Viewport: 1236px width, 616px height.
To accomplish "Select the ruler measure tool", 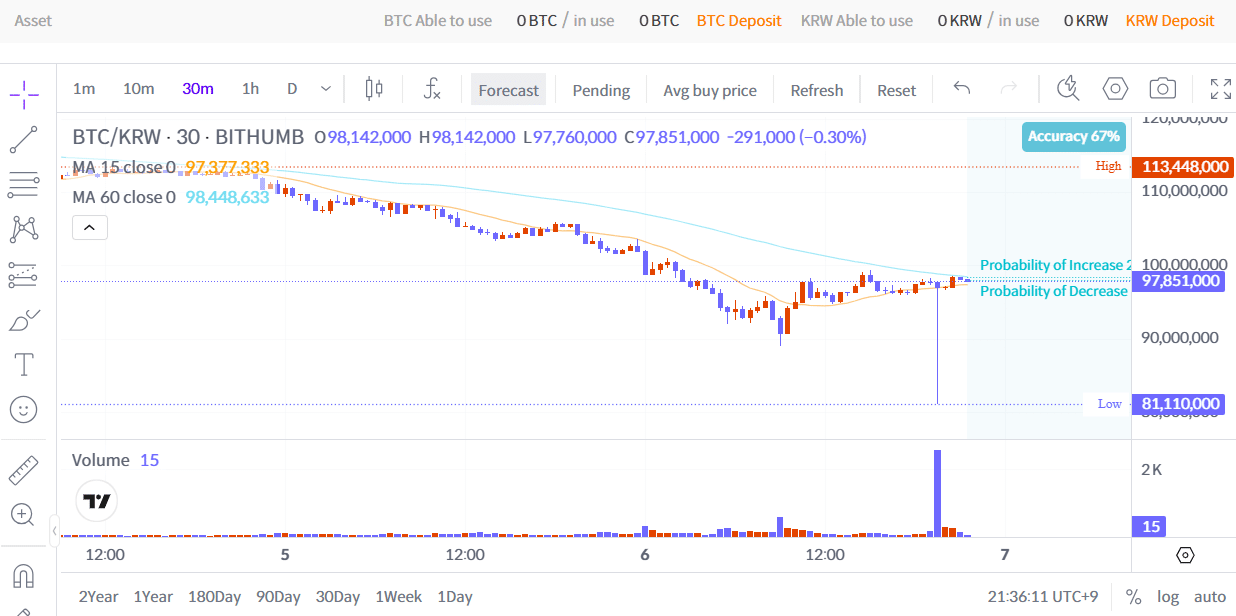I will [24, 470].
